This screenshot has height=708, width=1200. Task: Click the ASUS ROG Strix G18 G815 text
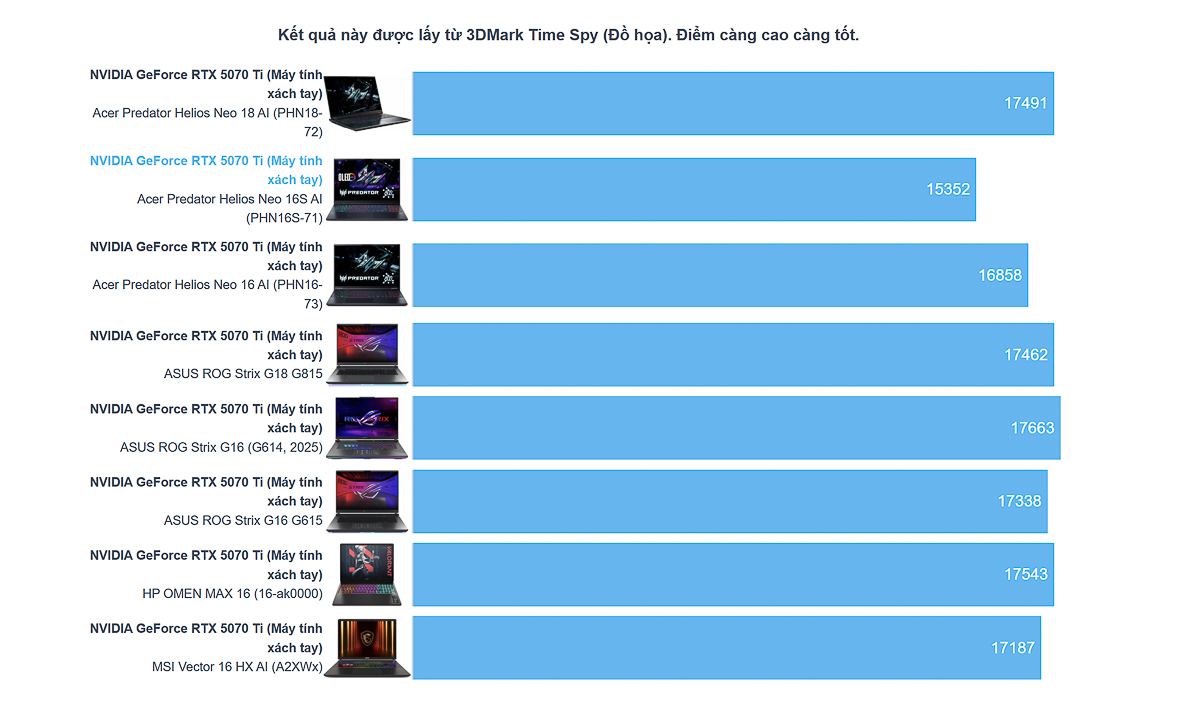tap(243, 374)
